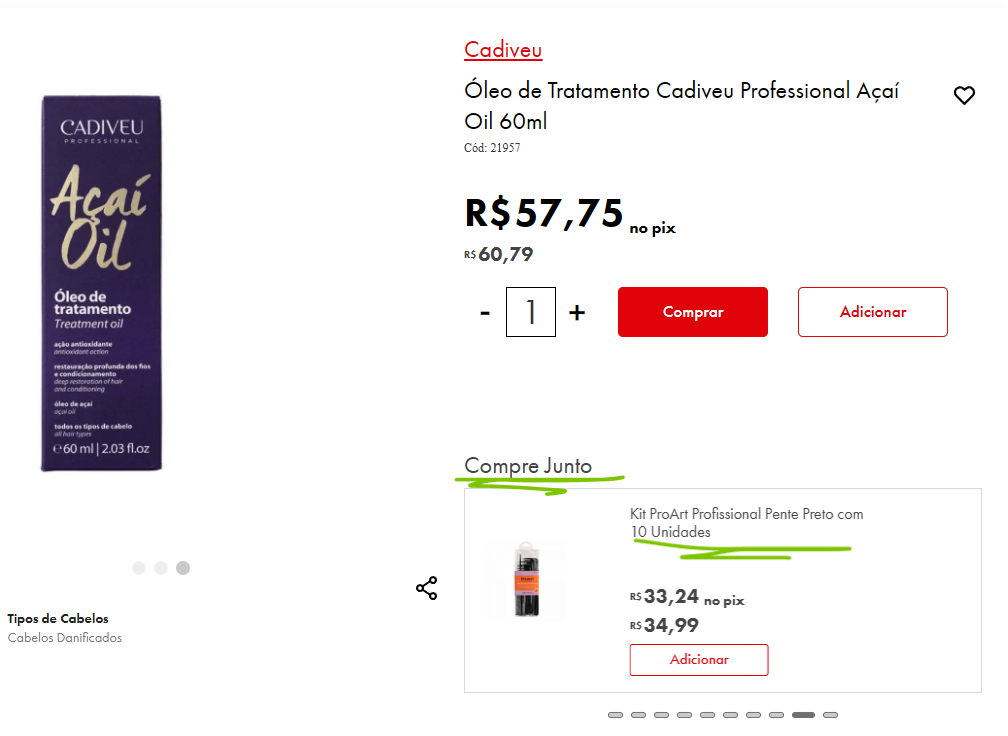
Task: Click the highlighted active Compre Junto dot
Action: [x=803, y=715]
